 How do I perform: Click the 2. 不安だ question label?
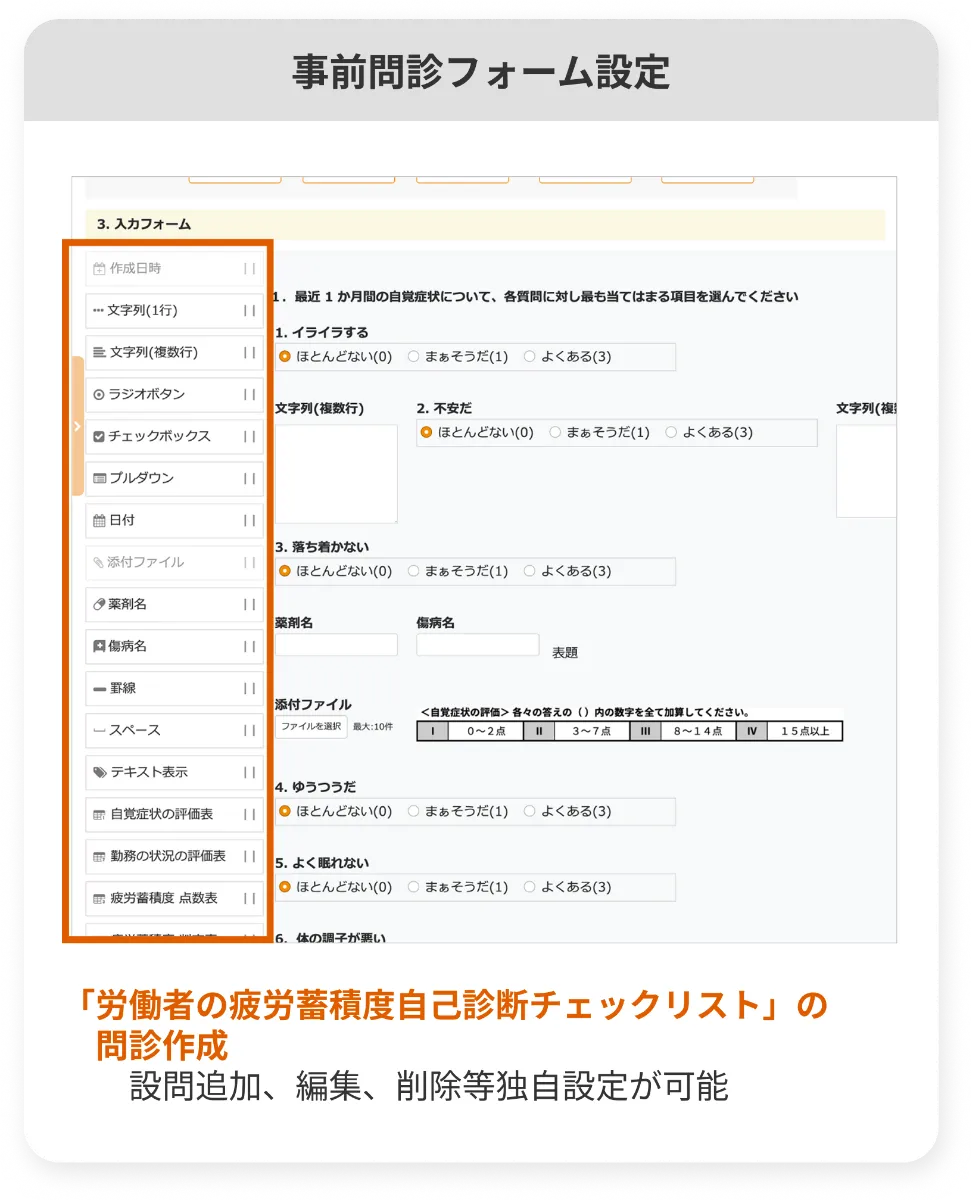coord(444,409)
